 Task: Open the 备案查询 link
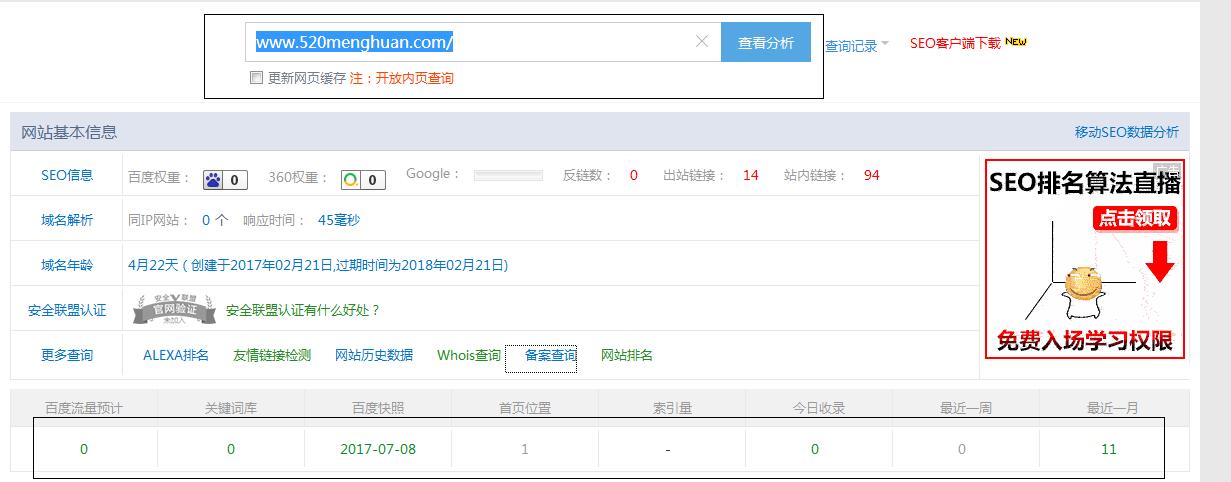coord(550,355)
